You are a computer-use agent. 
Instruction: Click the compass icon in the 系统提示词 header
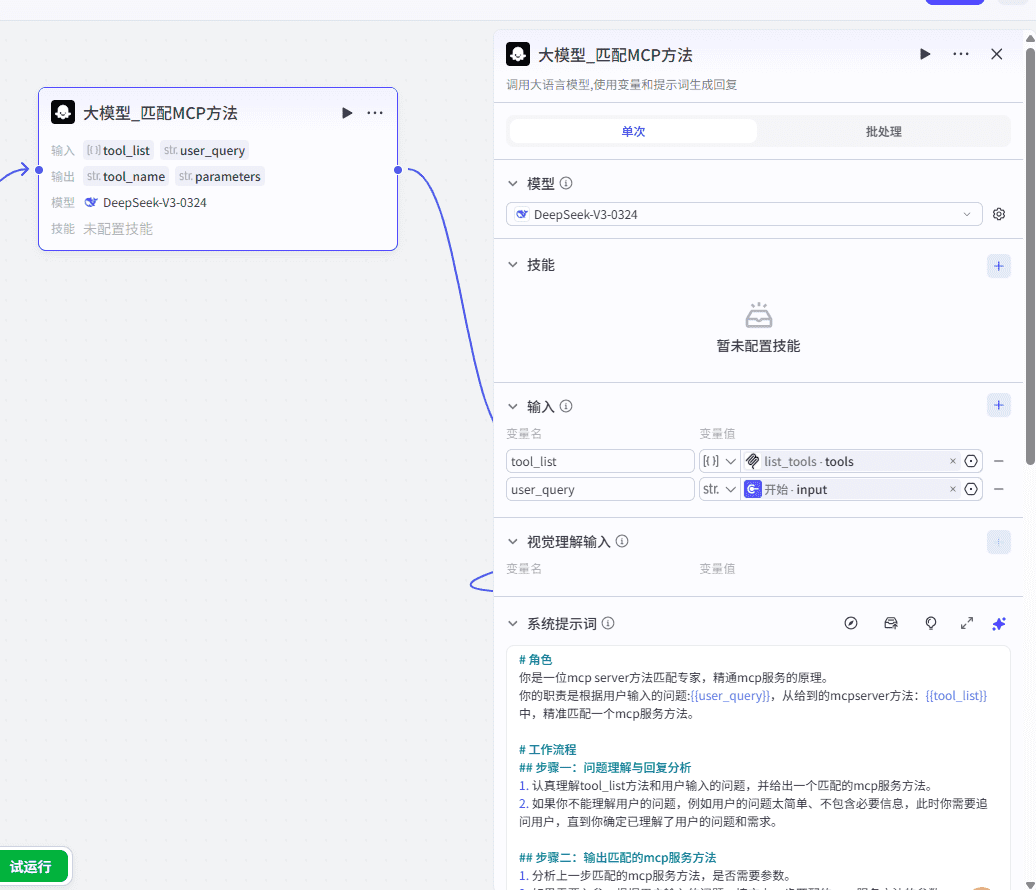[851, 623]
